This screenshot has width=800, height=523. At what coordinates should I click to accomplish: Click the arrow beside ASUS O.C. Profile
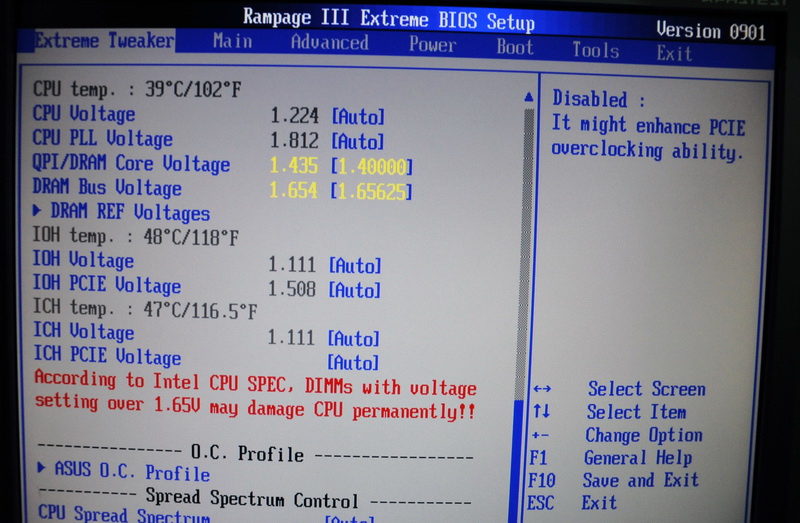pos(41,467)
